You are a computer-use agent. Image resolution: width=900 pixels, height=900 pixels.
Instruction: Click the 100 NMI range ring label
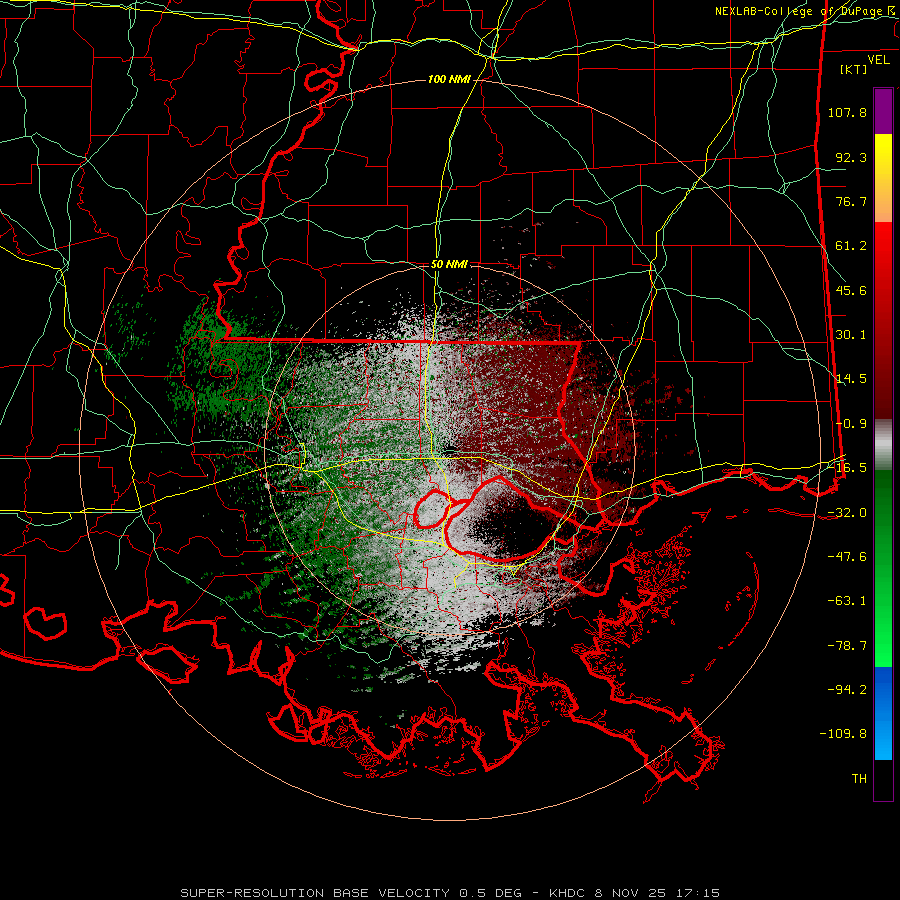pos(449,79)
